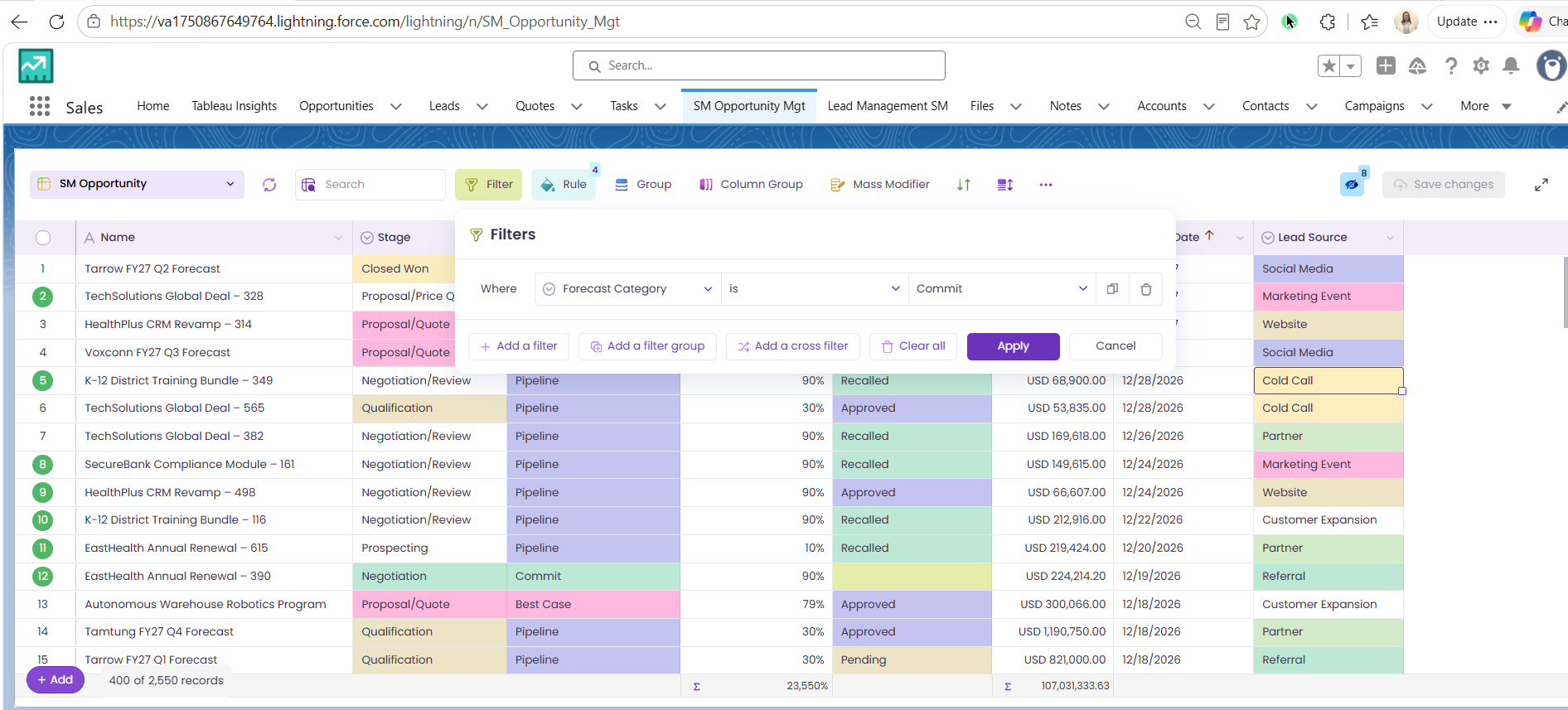Image resolution: width=1568 pixels, height=710 pixels.
Task: Toggle hidden columns eye icon
Action: click(1352, 184)
